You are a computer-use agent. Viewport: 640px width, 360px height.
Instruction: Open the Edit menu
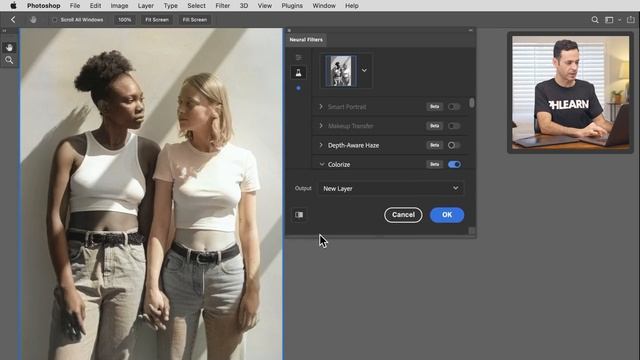[x=95, y=6]
